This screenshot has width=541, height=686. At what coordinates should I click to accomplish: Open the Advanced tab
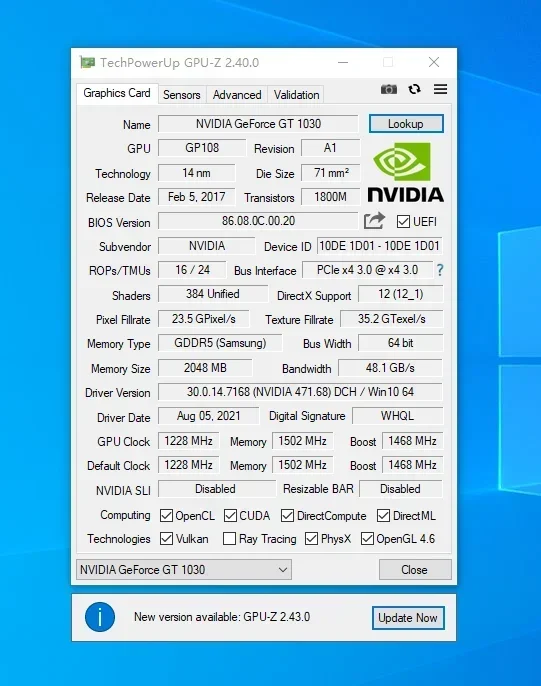(x=237, y=95)
